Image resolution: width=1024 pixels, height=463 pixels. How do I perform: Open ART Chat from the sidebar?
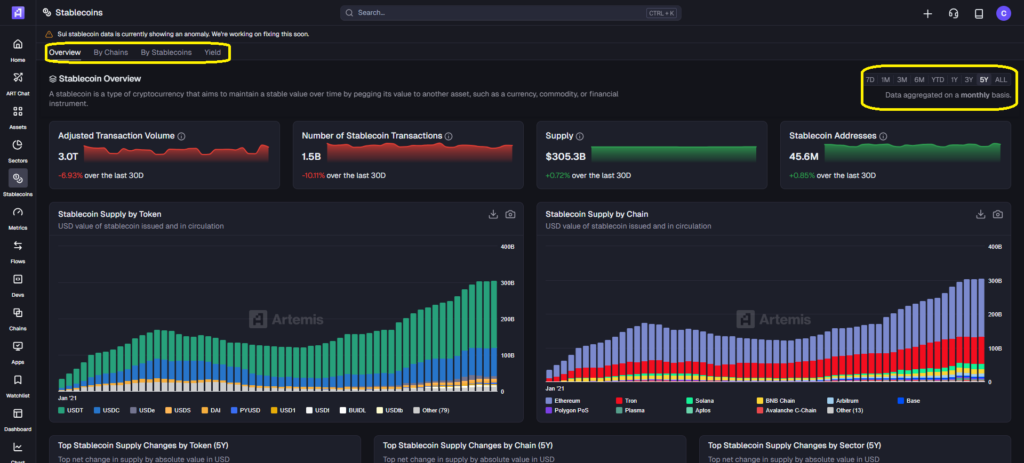(18, 78)
